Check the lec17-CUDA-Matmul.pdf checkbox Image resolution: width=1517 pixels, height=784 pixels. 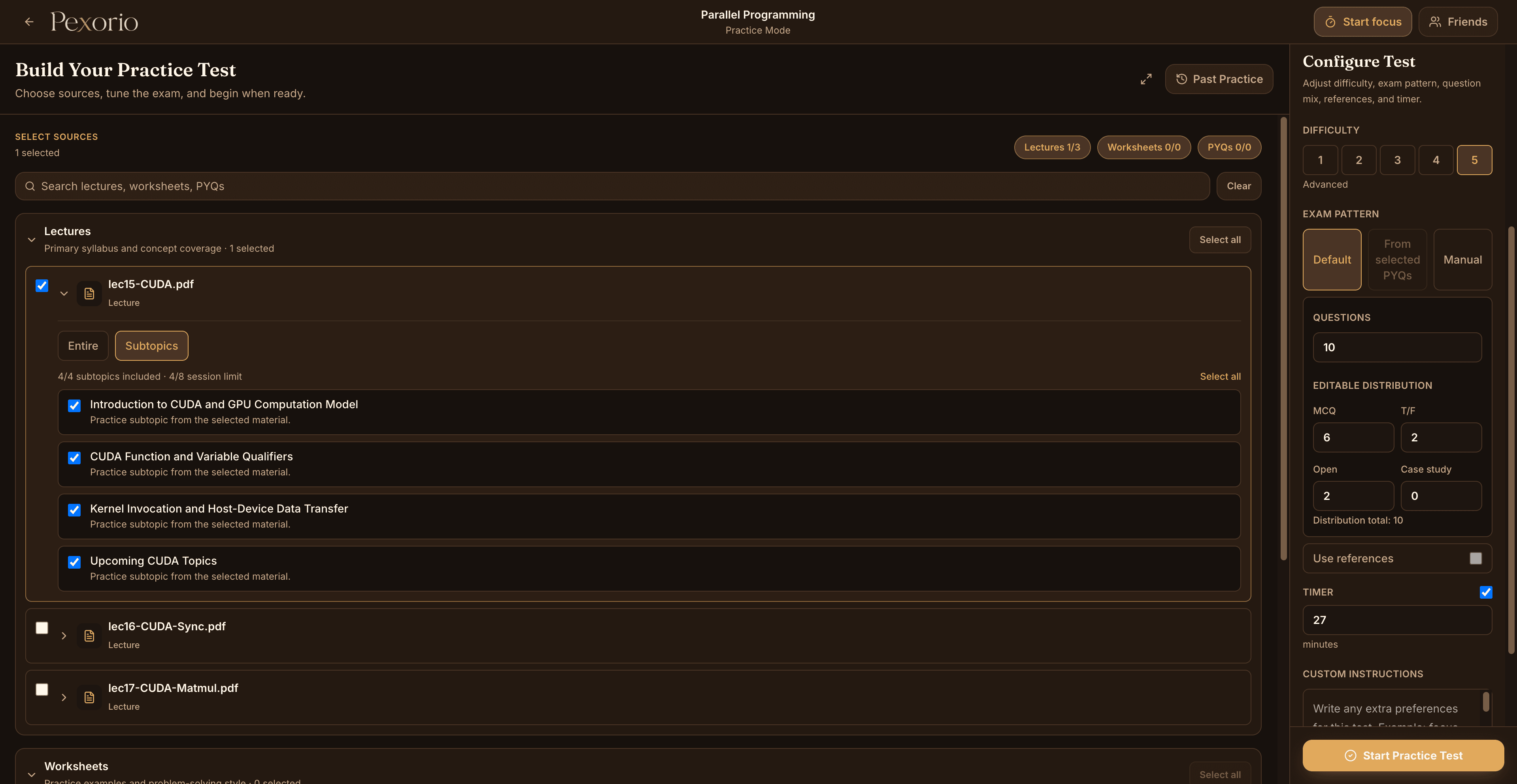(42, 689)
